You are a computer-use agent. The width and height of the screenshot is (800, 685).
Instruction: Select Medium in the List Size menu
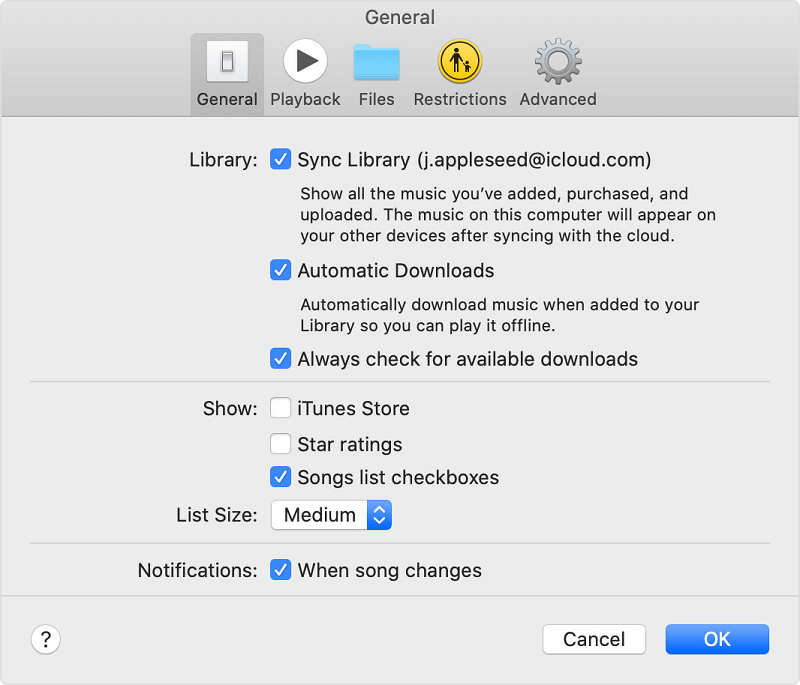tap(320, 515)
